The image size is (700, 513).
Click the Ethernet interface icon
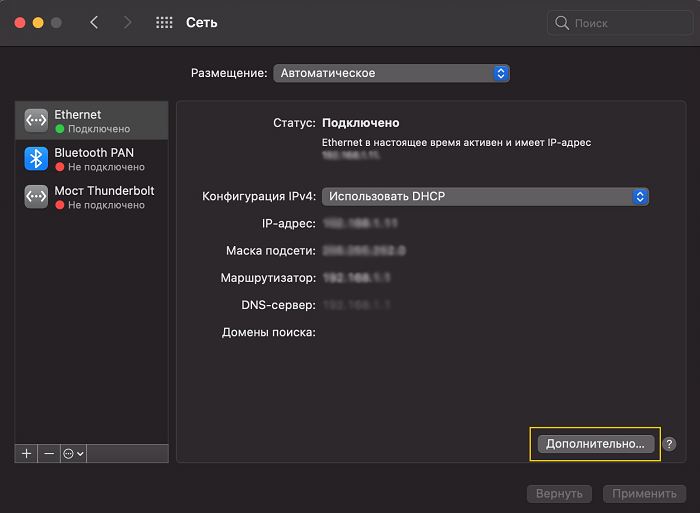click(x=36, y=121)
